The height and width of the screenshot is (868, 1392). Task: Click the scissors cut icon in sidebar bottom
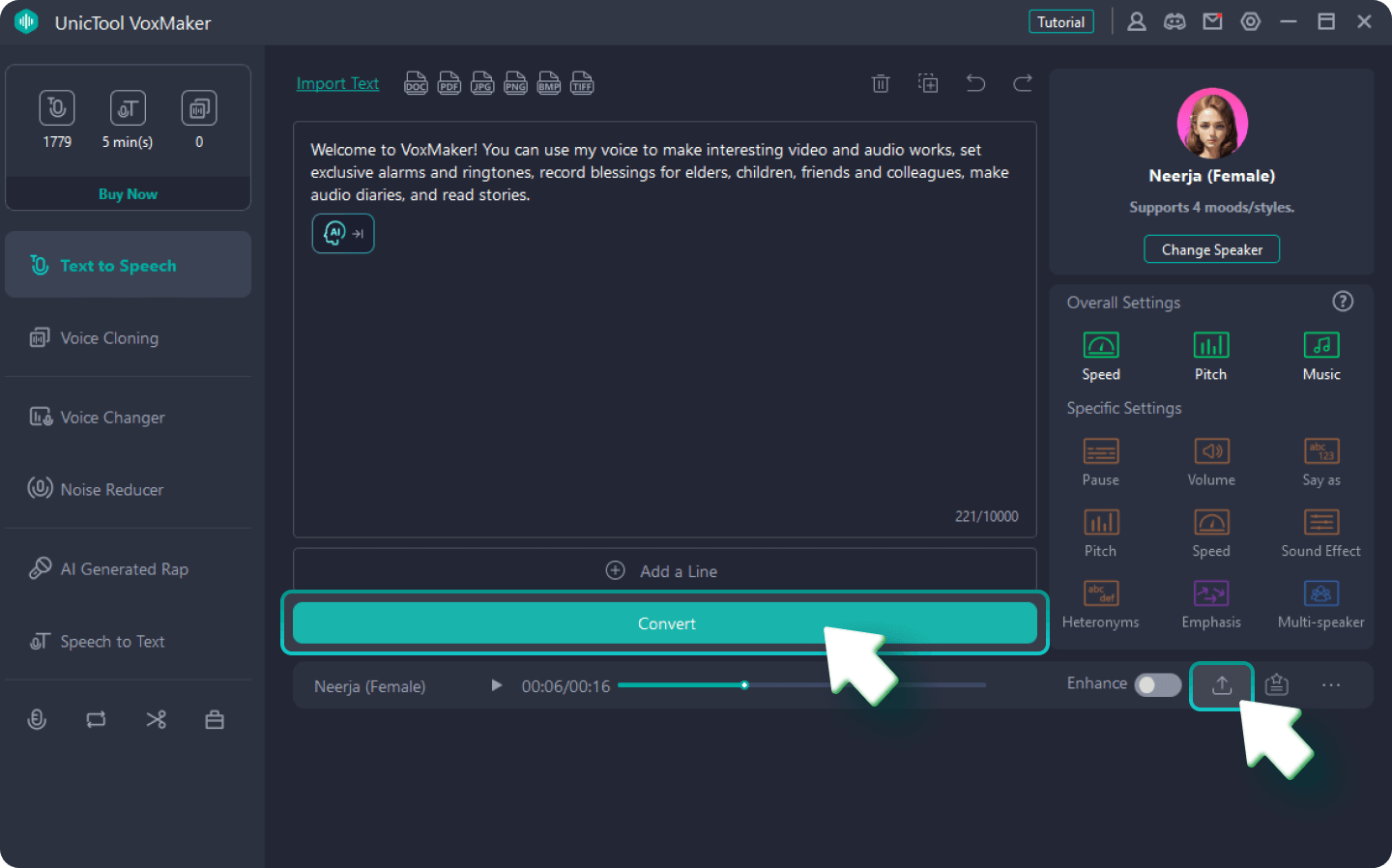156,719
